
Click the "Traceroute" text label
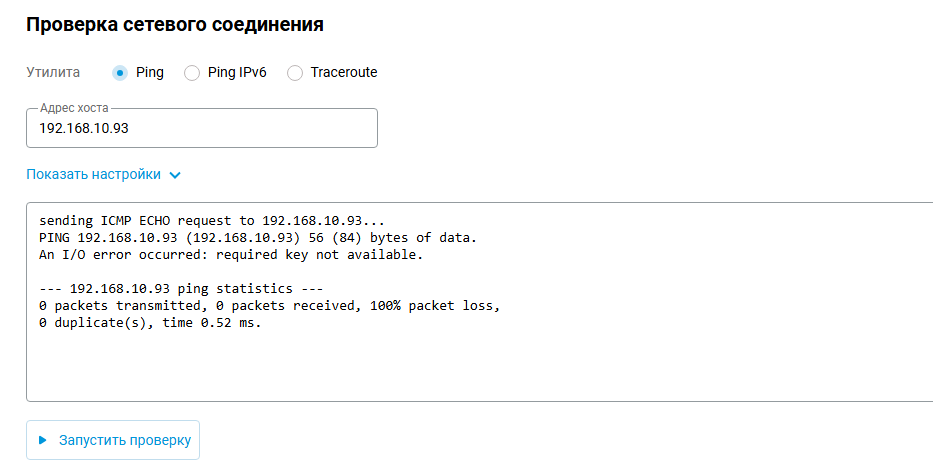point(344,73)
